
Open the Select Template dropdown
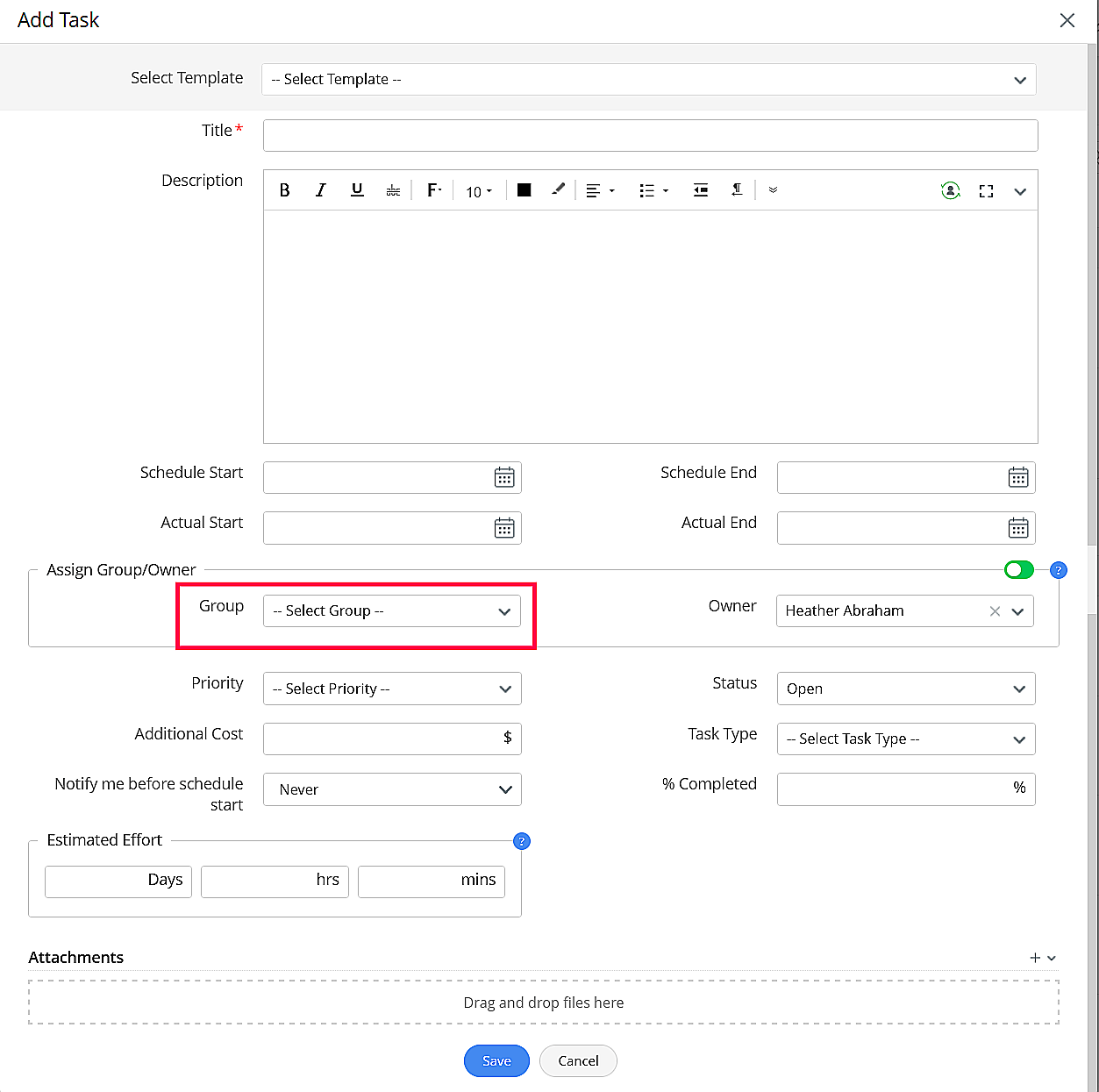click(649, 79)
